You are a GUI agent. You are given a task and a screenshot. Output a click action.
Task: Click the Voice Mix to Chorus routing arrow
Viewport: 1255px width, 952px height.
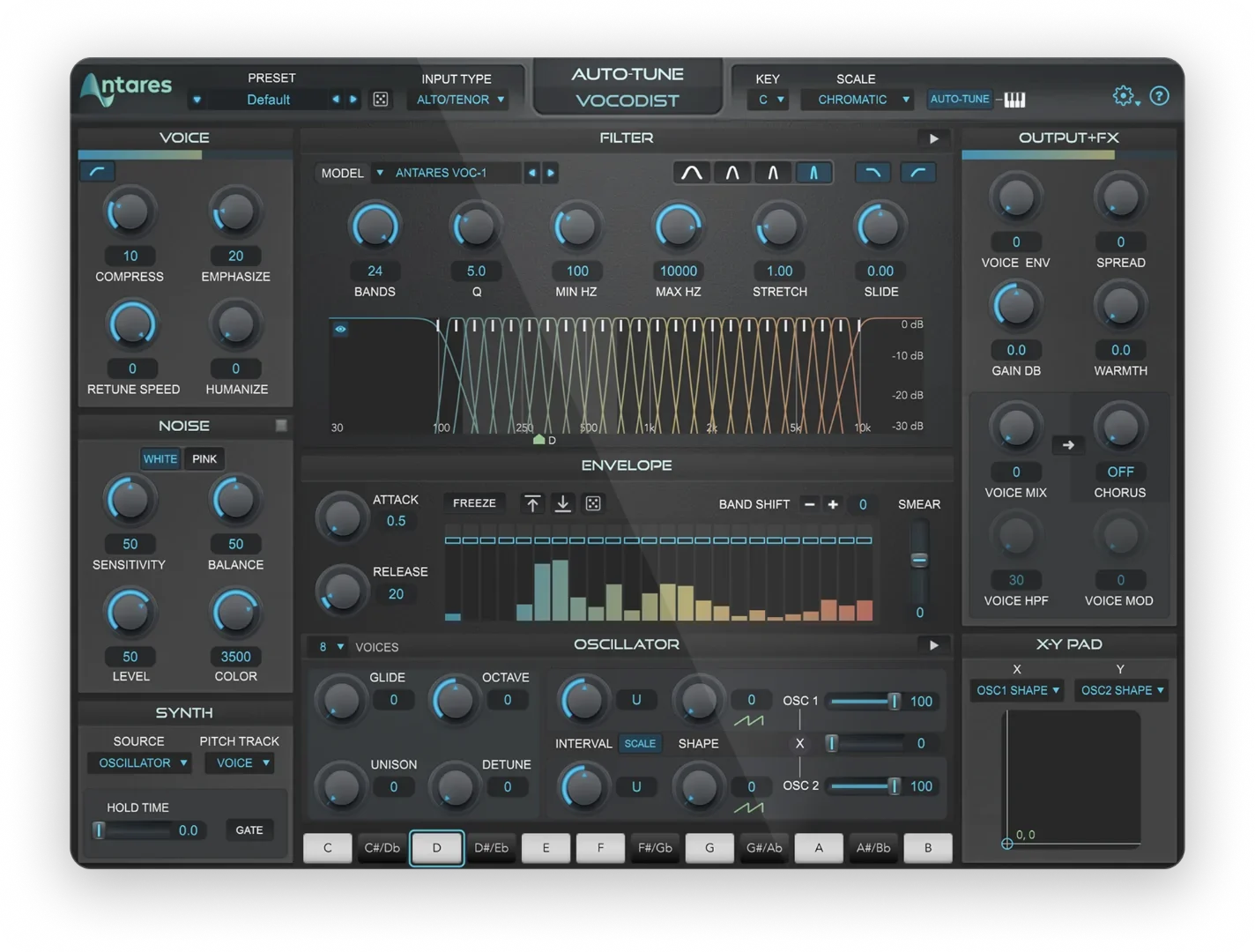(1068, 445)
